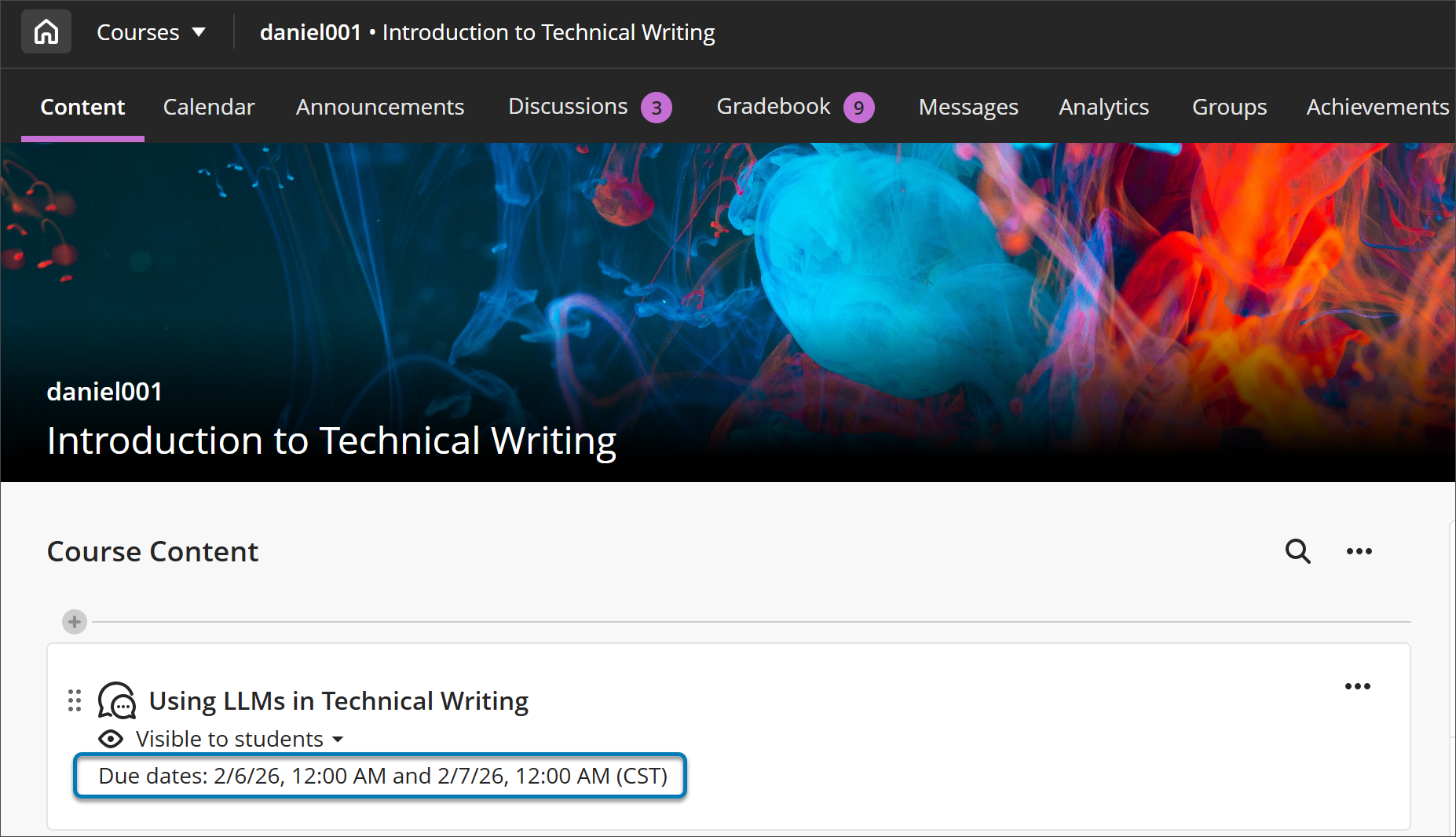
Task: Click the plus icon to add content
Action: pyautogui.click(x=74, y=622)
